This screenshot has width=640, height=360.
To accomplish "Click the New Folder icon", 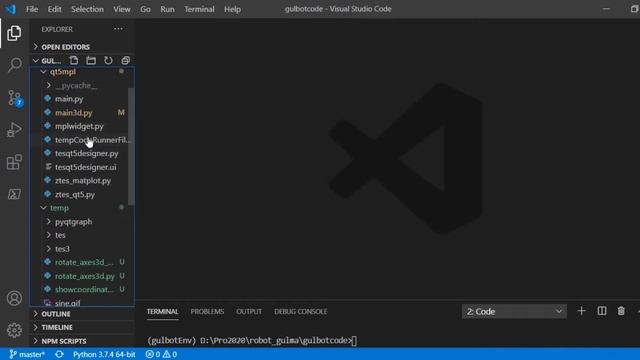I will click(91, 60).
